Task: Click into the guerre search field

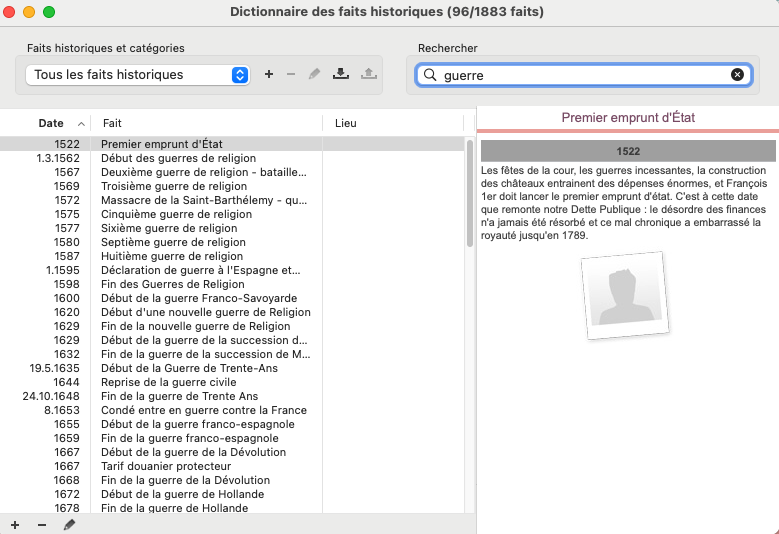Action: [x=584, y=75]
